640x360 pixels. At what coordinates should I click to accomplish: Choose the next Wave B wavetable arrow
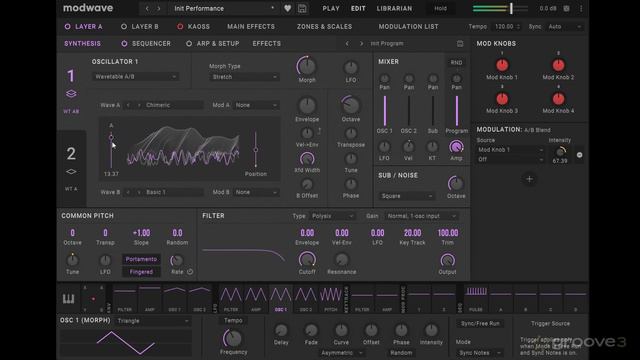[x=139, y=192]
